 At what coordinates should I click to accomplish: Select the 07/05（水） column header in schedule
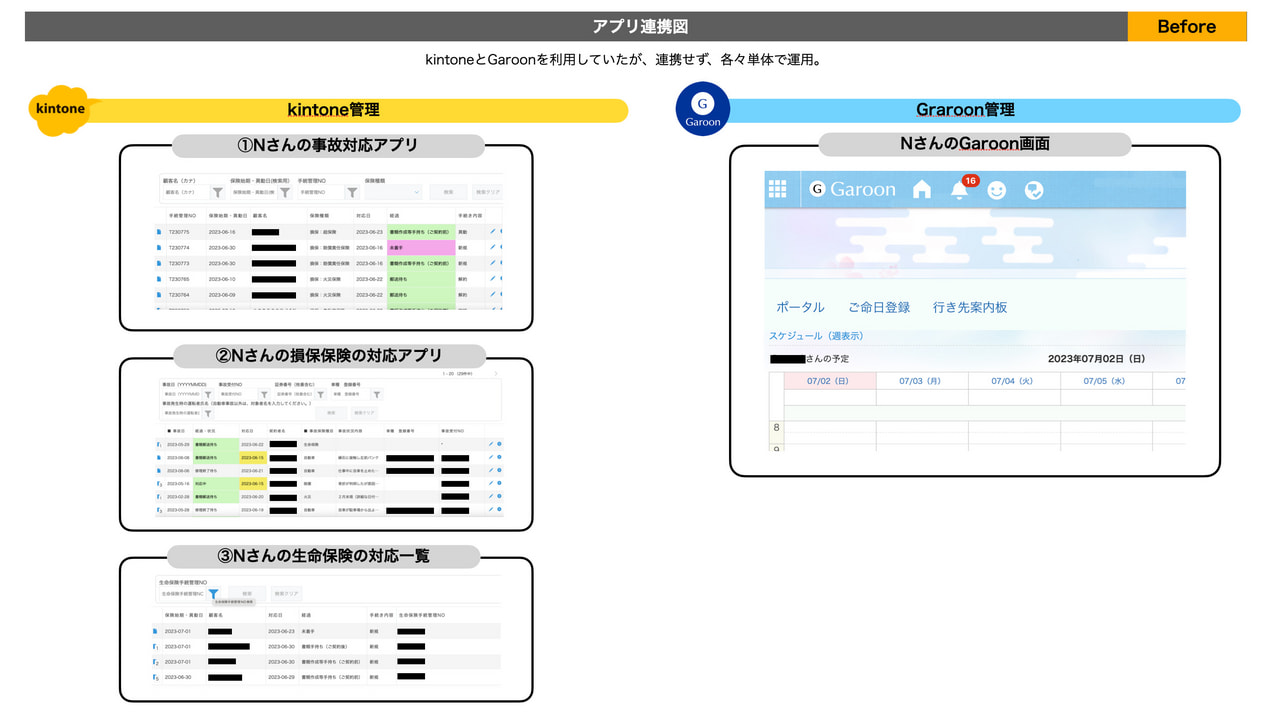[x=1106, y=381]
